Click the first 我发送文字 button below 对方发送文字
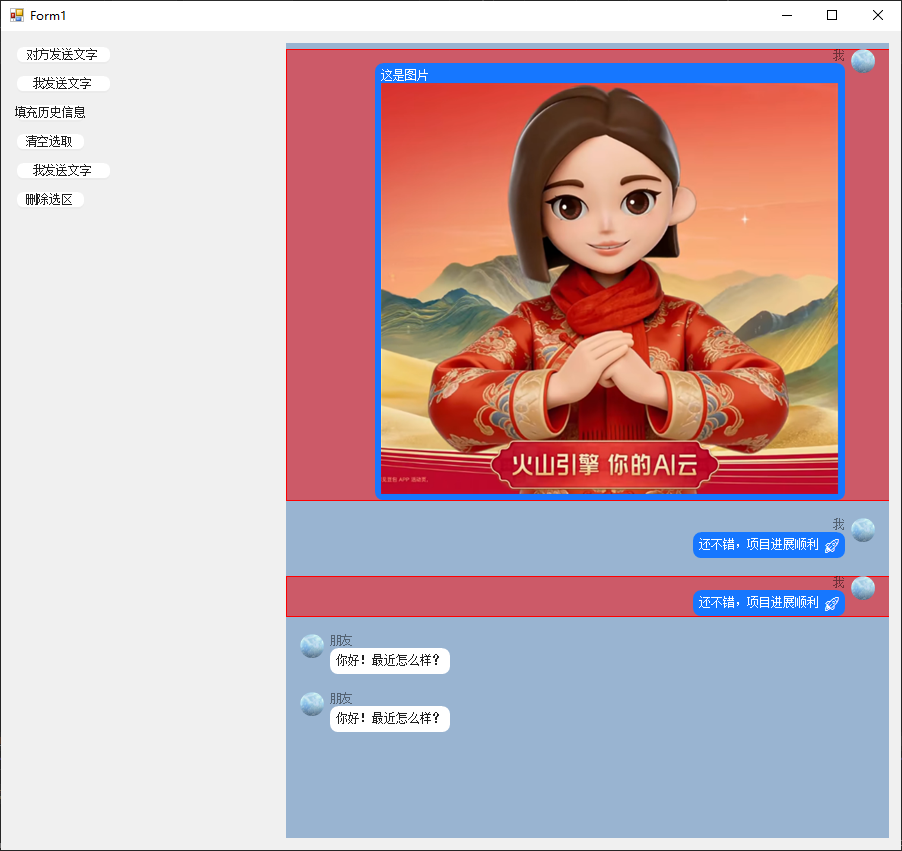902x851 pixels. 63,83
